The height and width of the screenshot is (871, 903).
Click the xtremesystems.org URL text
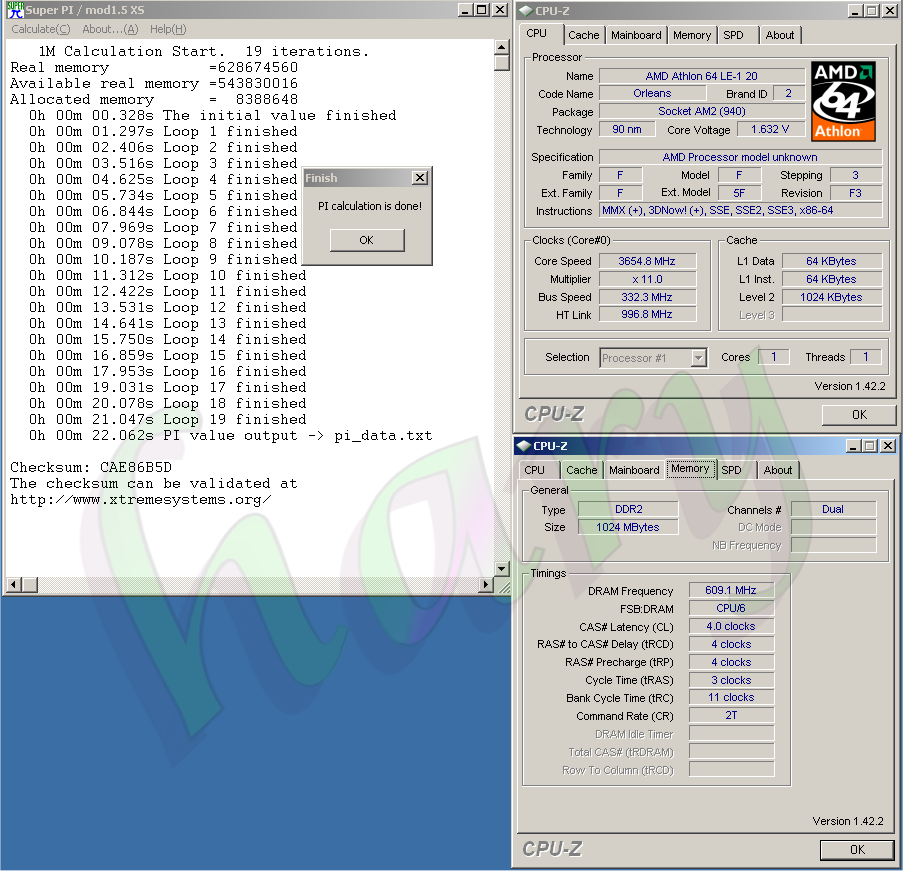coord(141,499)
